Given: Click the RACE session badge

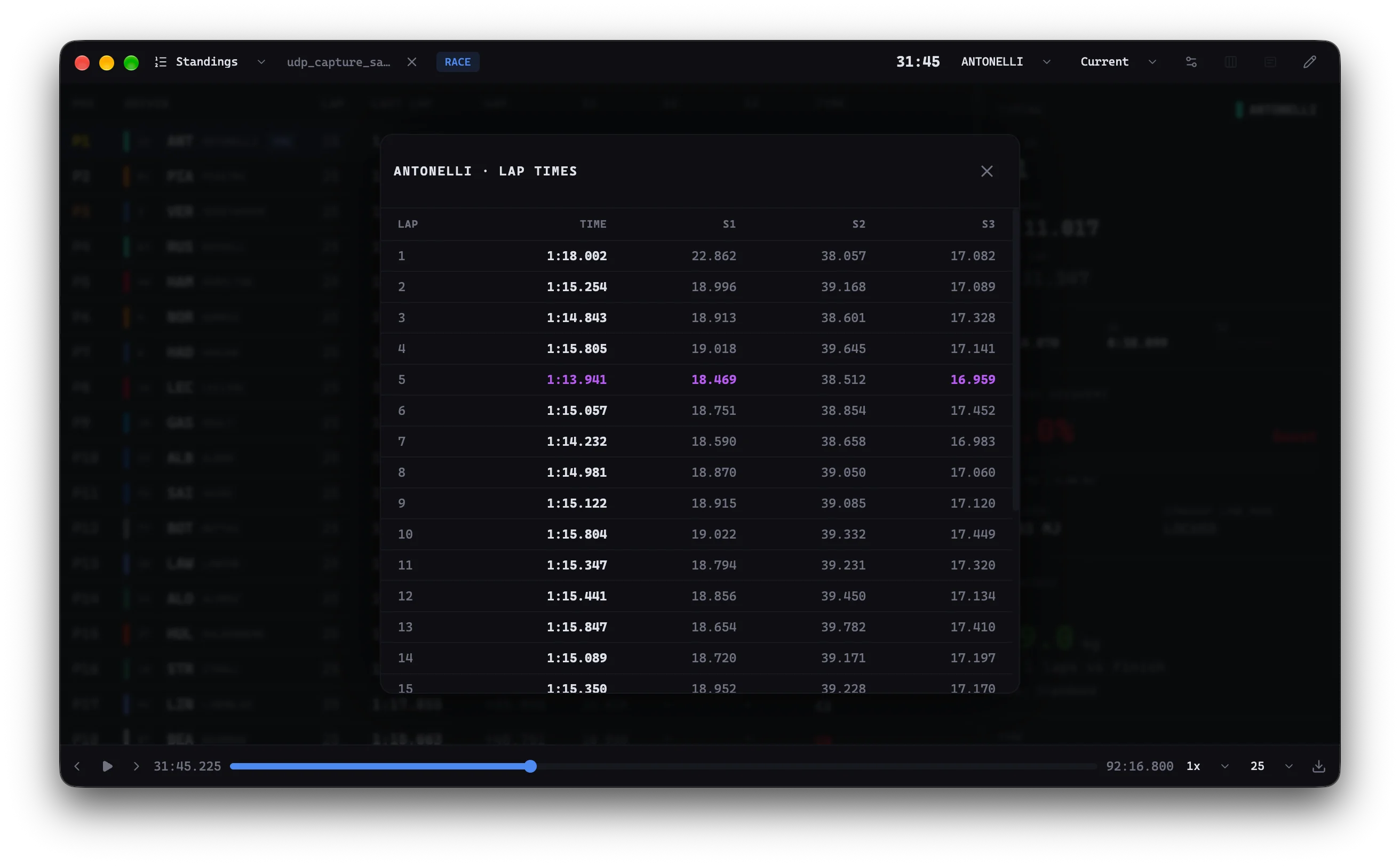Looking at the screenshot, I should point(457,62).
